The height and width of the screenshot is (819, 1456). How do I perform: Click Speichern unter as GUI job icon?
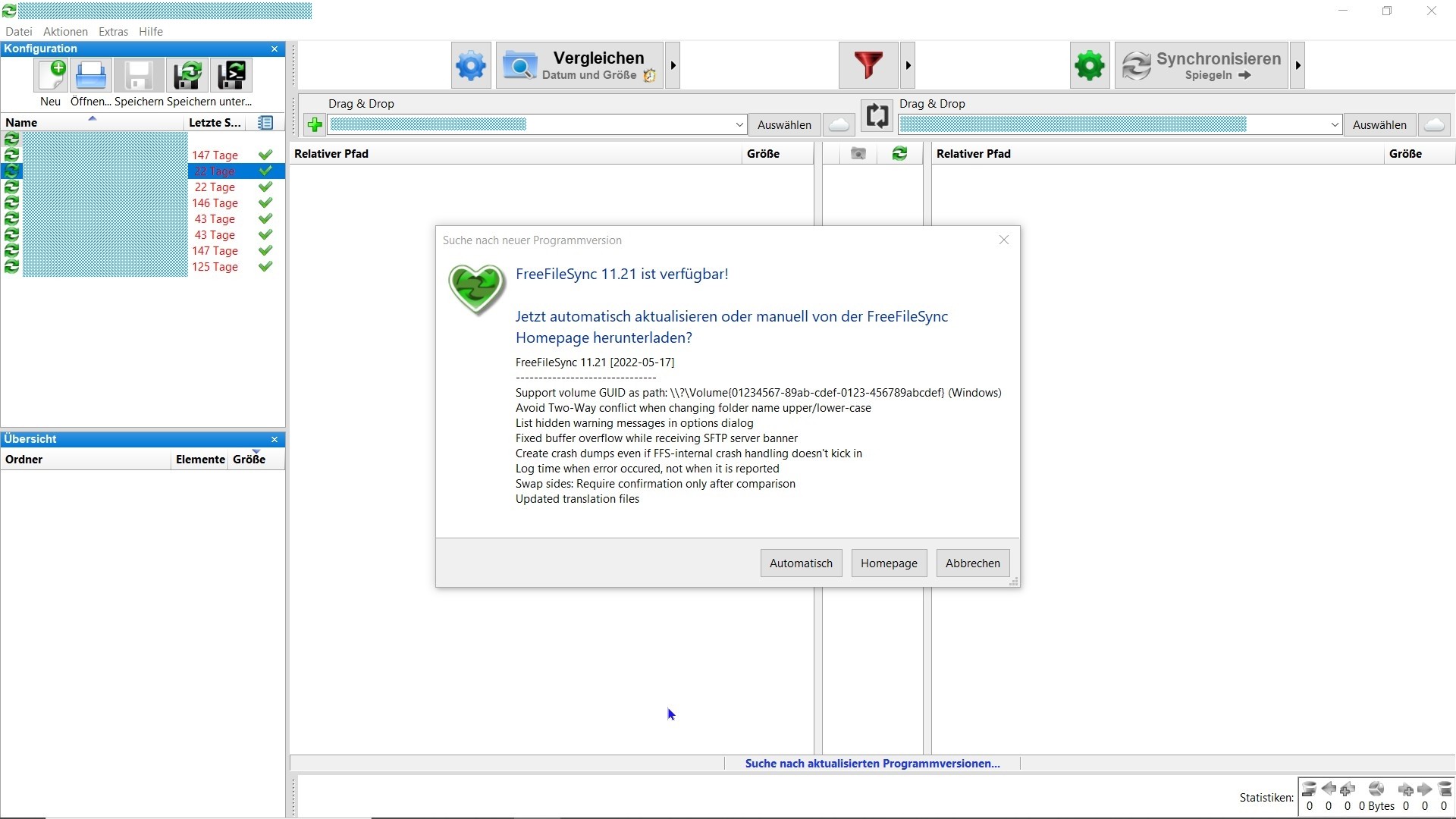[x=187, y=76]
